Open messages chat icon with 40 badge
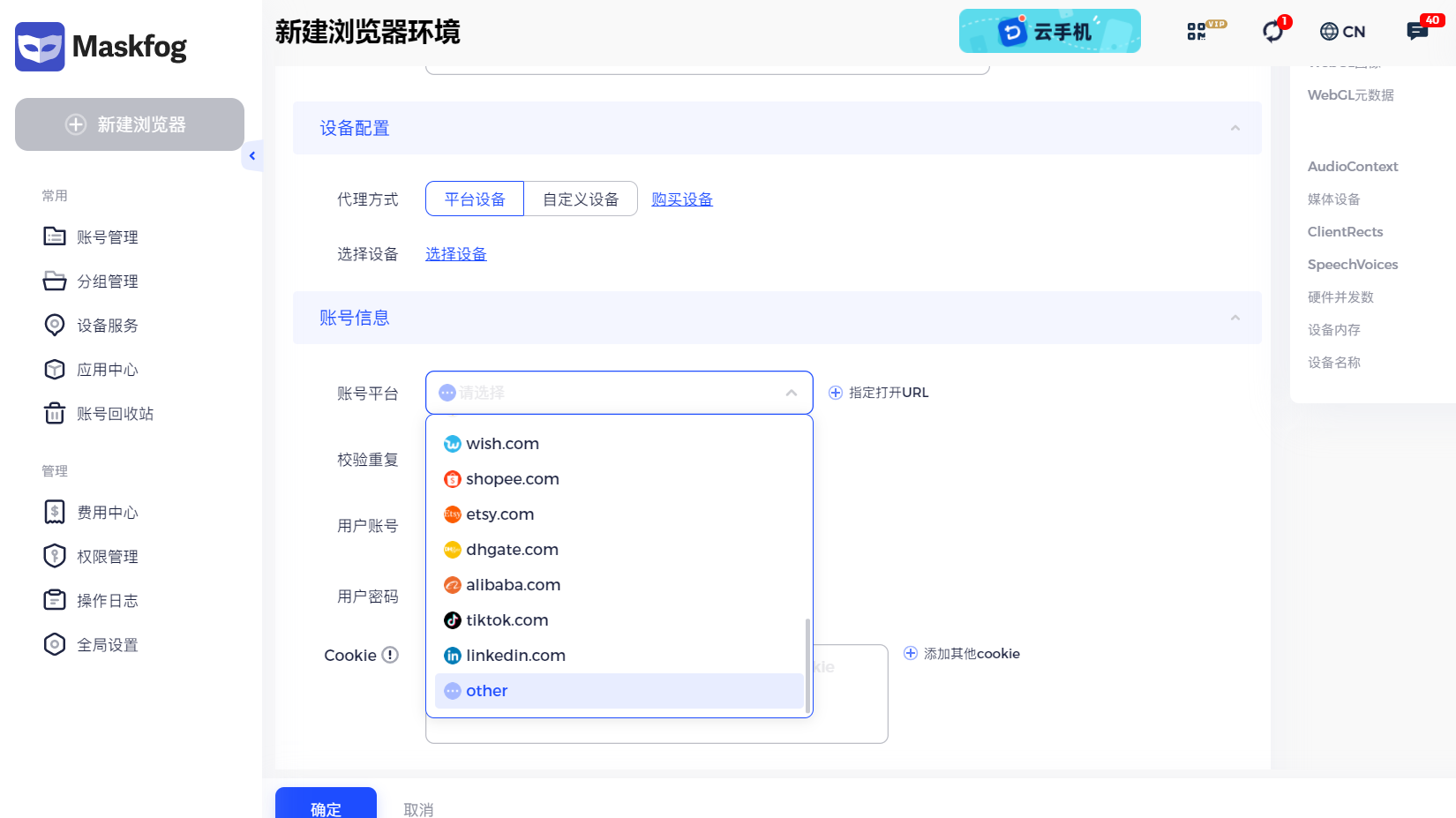The height and width of the screenshot is (818, 1456). pyautogui.click(x=1417, y=32)
